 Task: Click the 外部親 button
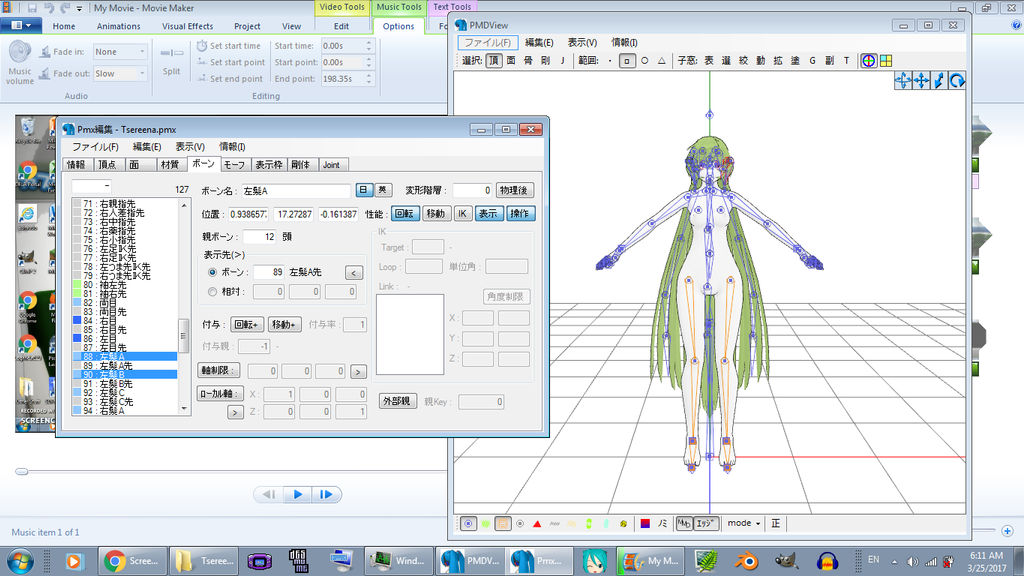(x=395, y=401)
